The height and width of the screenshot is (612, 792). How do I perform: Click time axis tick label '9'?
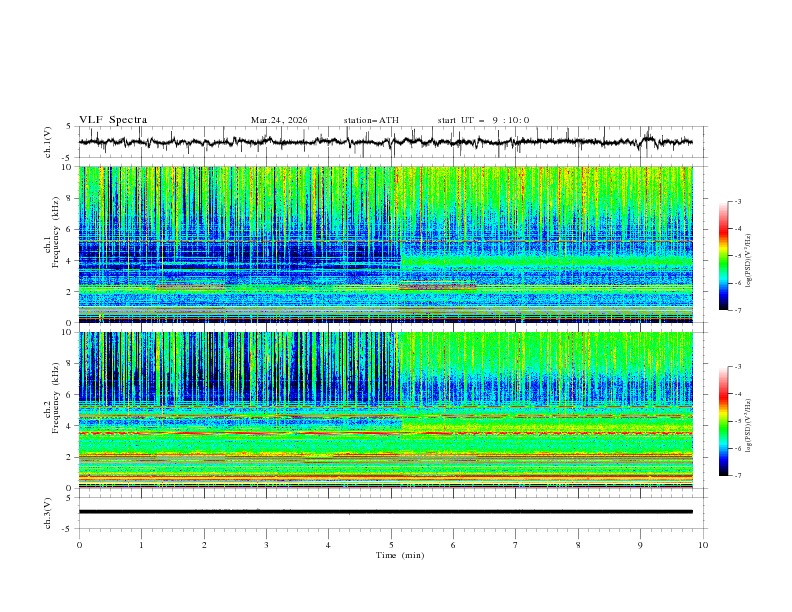[640, 545]
